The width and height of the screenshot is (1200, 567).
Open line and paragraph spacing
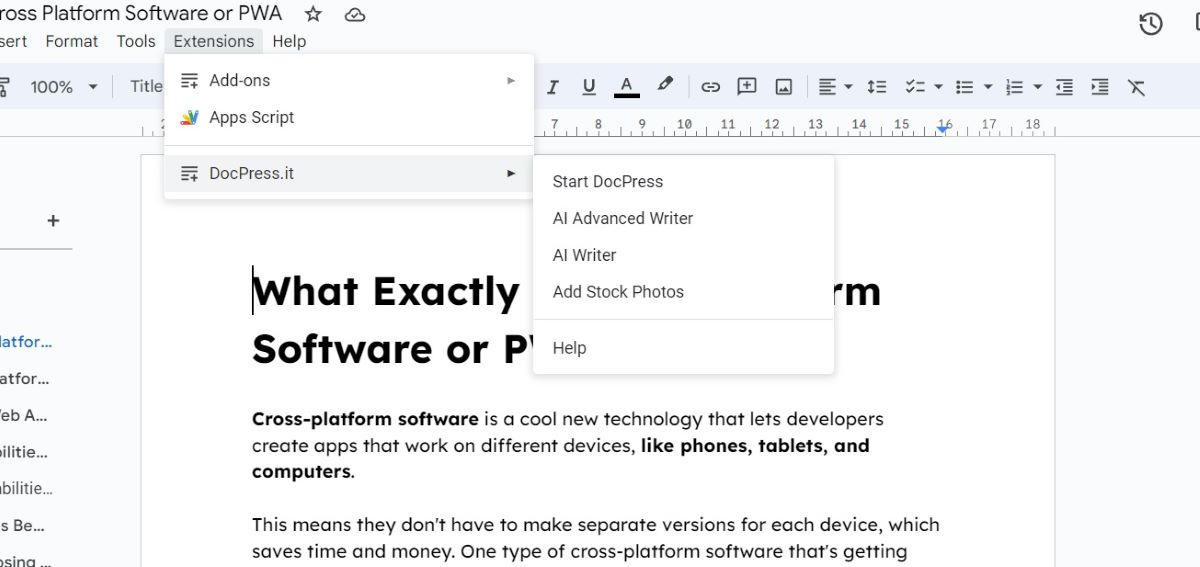(877, 87)
